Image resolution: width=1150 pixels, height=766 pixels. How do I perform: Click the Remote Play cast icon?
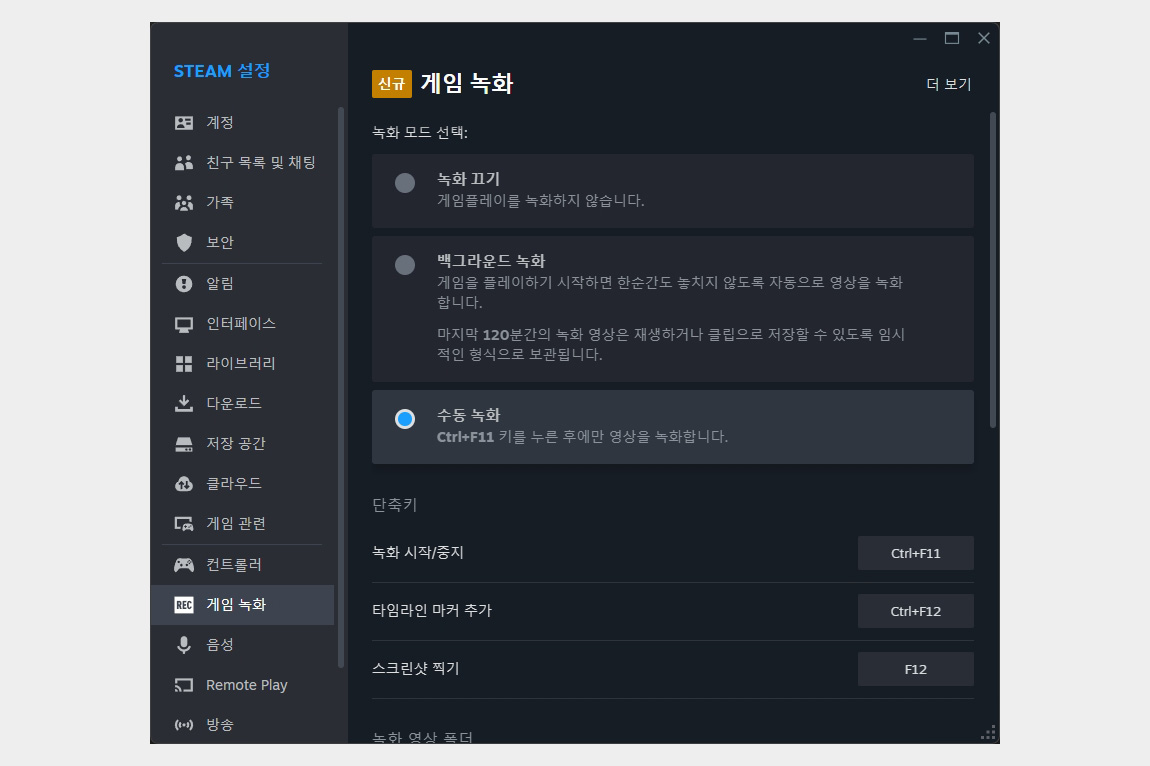(x=184, y=685)
